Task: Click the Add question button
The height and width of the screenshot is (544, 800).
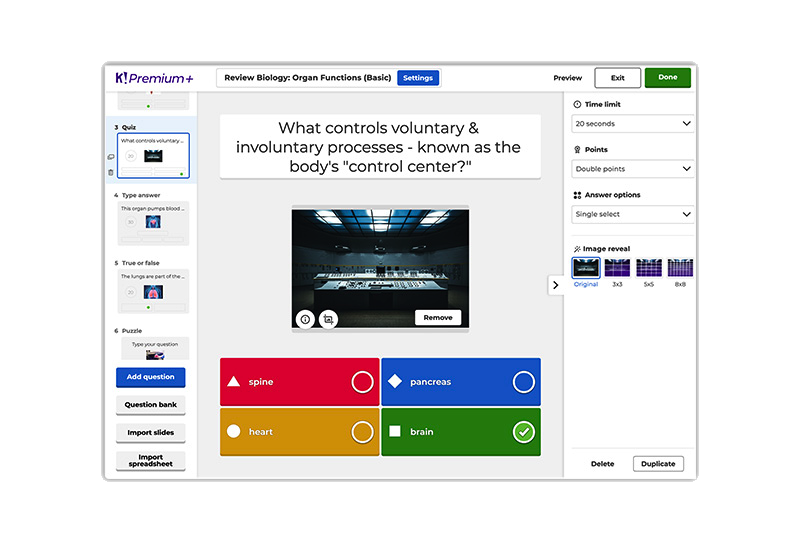Action: [x=150, y=377]
